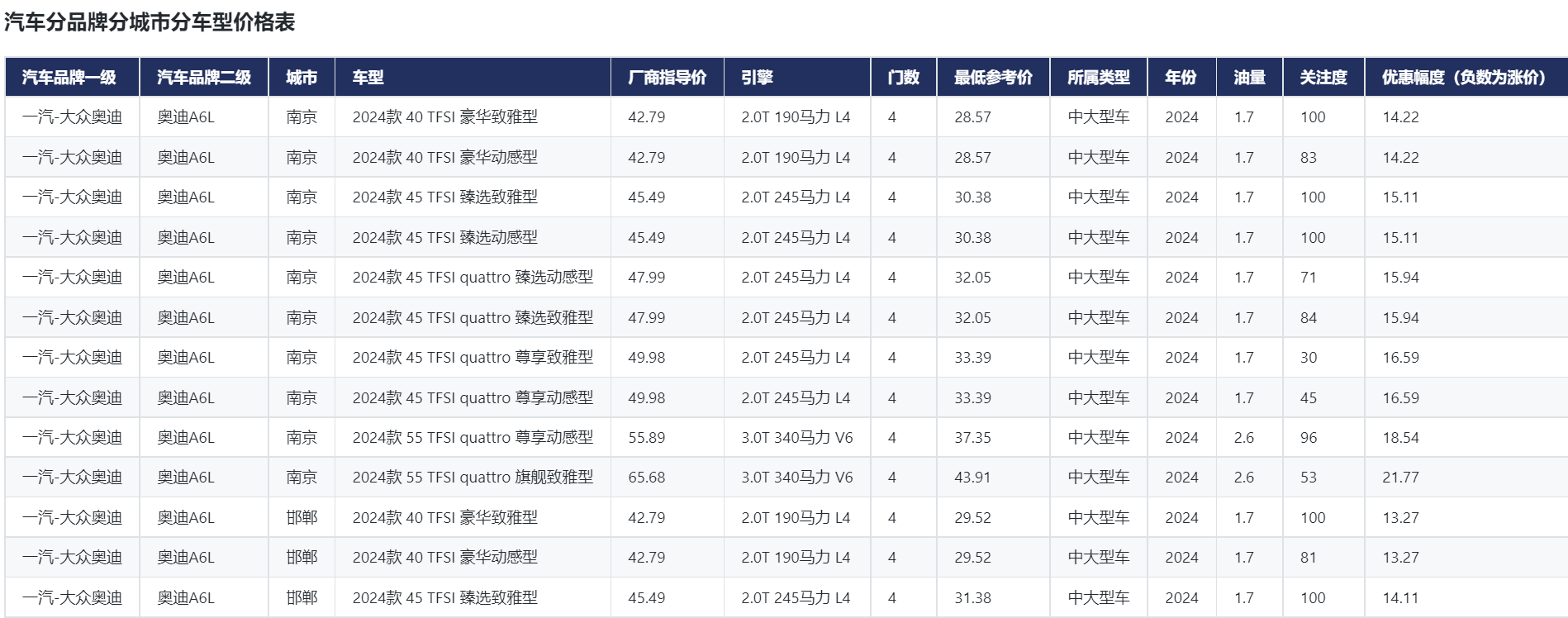Select the page title 汽车分品牌分城市分车型价格表
The height and width of the screenshot is (618, 1568).
tap(150, 22)
